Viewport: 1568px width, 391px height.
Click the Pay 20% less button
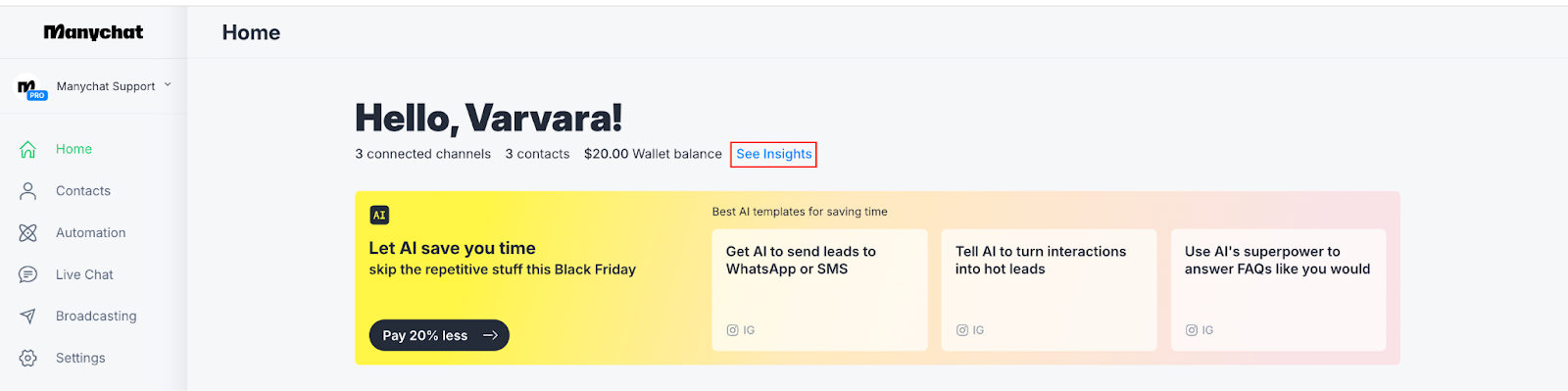[439, 335]
